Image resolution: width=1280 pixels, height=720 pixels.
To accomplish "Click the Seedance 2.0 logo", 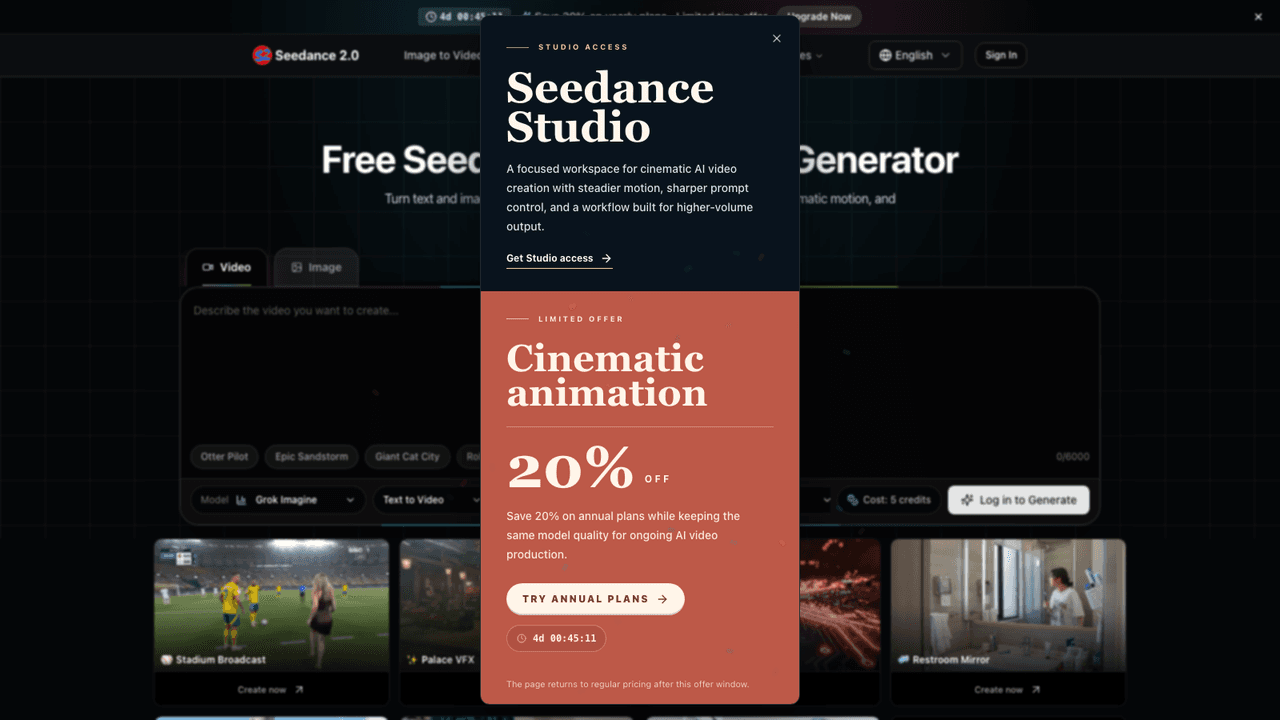I will [x=306, y=55].
